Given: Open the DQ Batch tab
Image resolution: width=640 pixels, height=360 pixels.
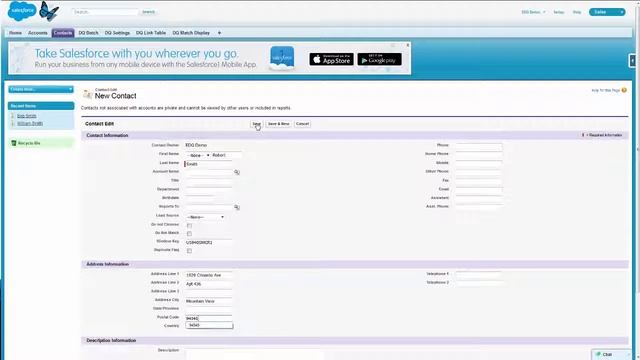Looking at the screenshot, I should click(x=88, y=33).
